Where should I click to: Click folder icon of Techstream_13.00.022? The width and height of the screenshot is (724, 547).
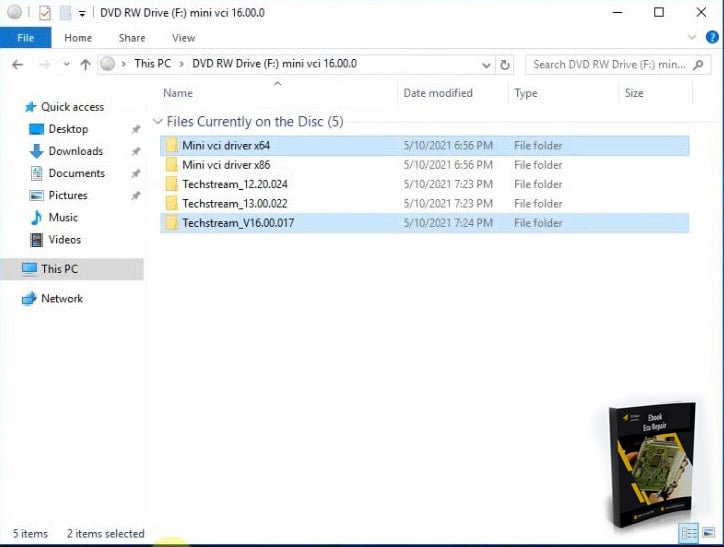[x=171, y=204]
